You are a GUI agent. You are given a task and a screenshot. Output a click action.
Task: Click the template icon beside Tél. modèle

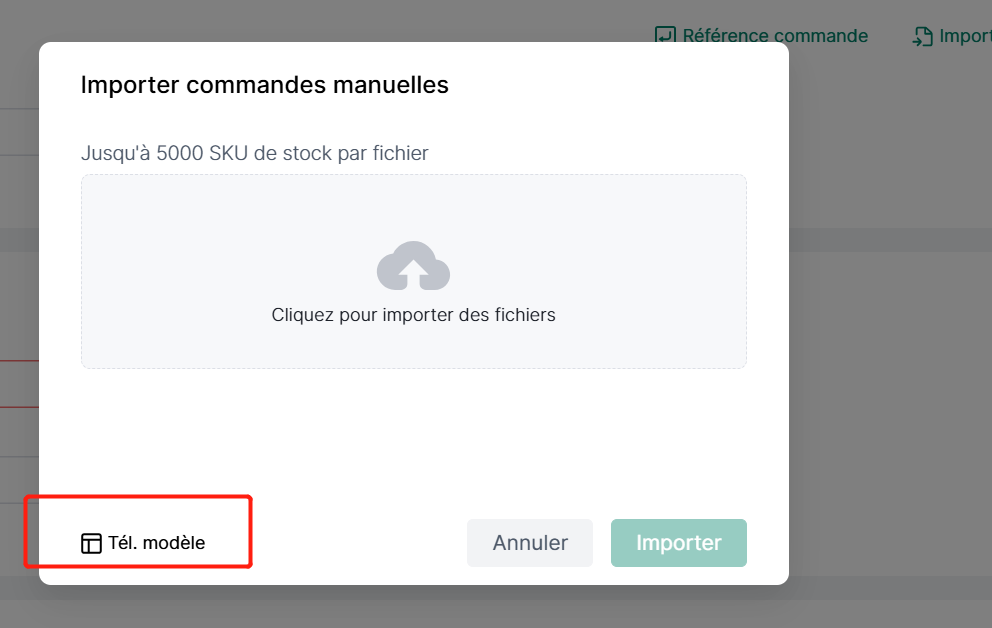[91, 543]
